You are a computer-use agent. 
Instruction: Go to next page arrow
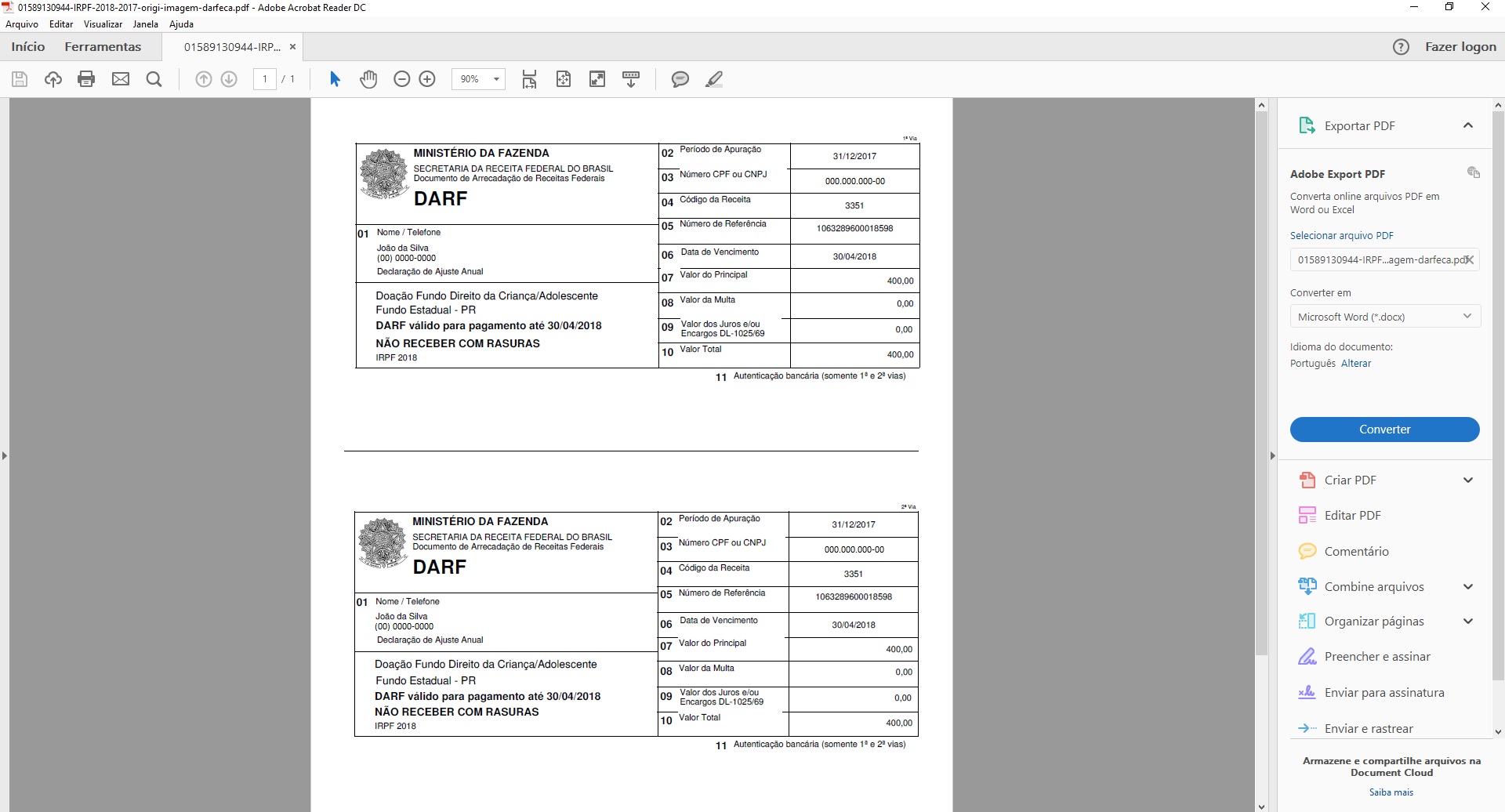click(x=229, y=79)
